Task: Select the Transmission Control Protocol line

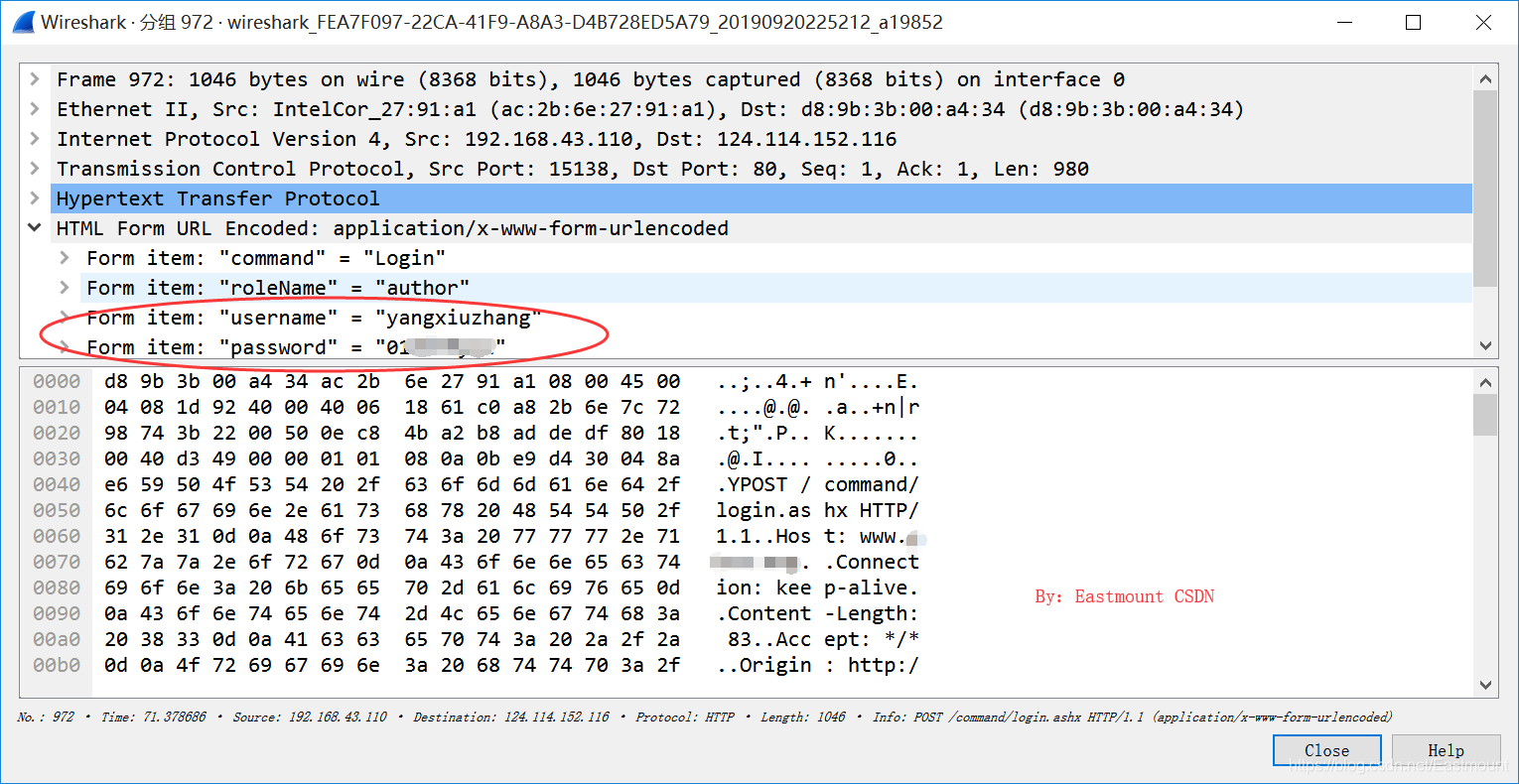Action: tap(761, 169)
